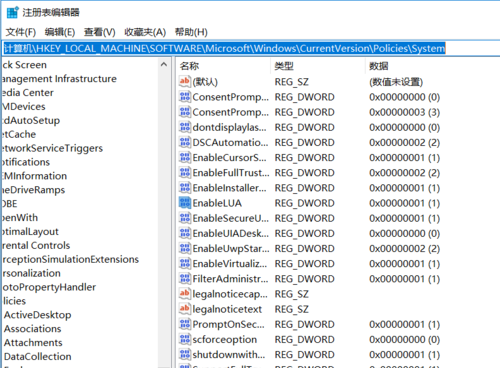Select the otoPropertyHandler tree key
The width and height of the screenshot is (500, 368).
pos(49,287)
